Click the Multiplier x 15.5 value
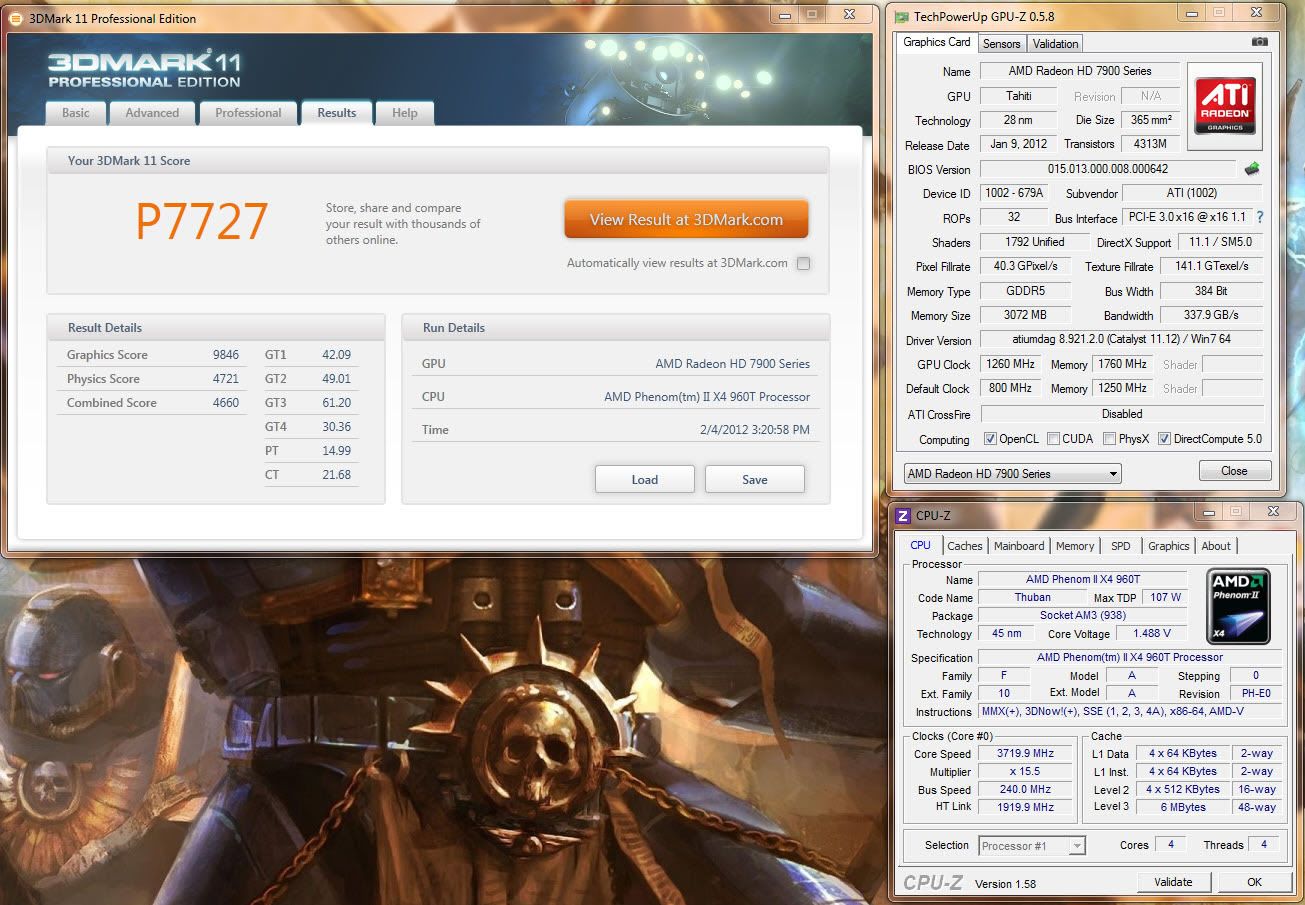The width and height of the screenshot is (1305, 905). (1025, 772)
